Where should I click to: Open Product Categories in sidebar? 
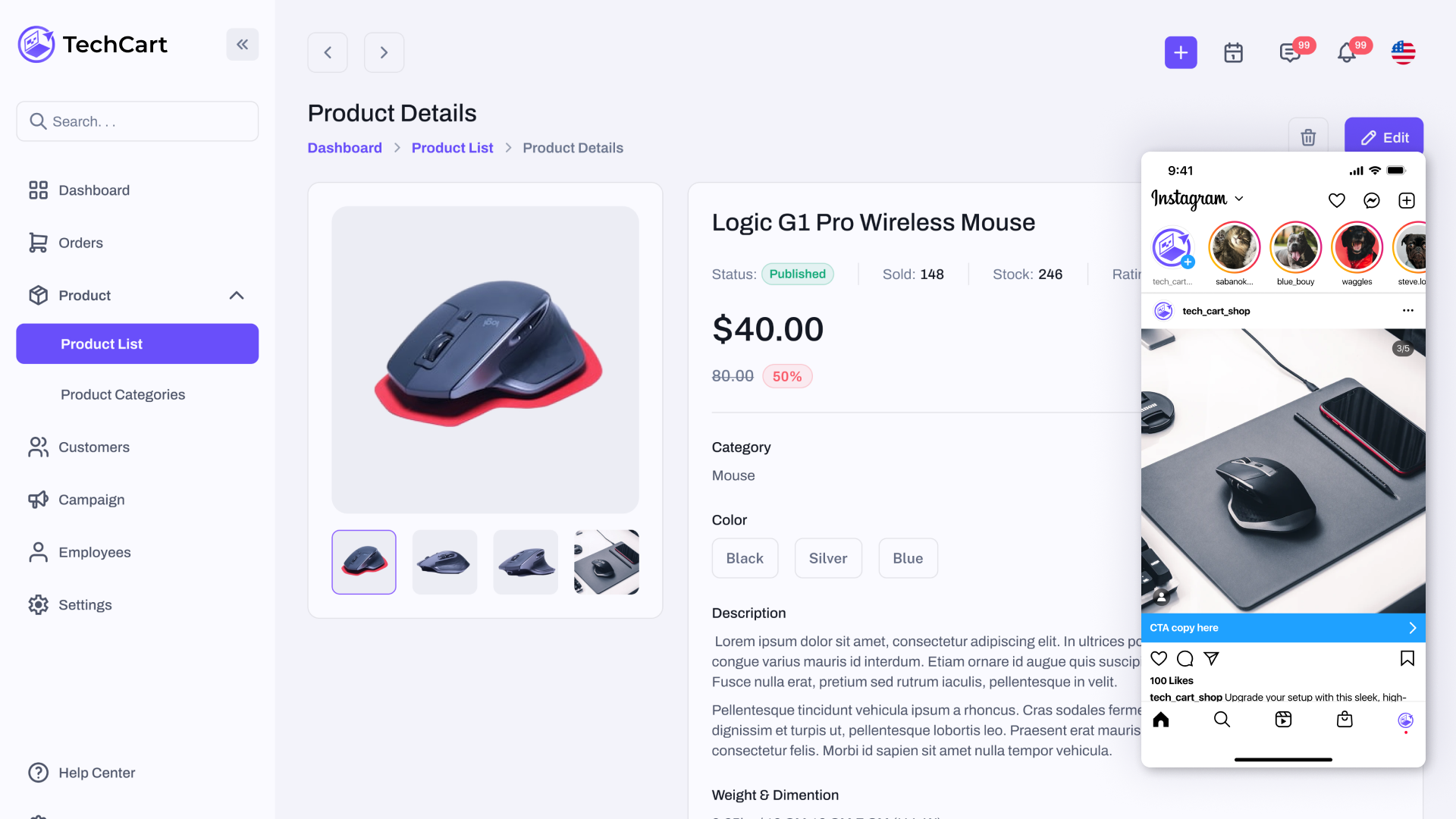point(123,394)
